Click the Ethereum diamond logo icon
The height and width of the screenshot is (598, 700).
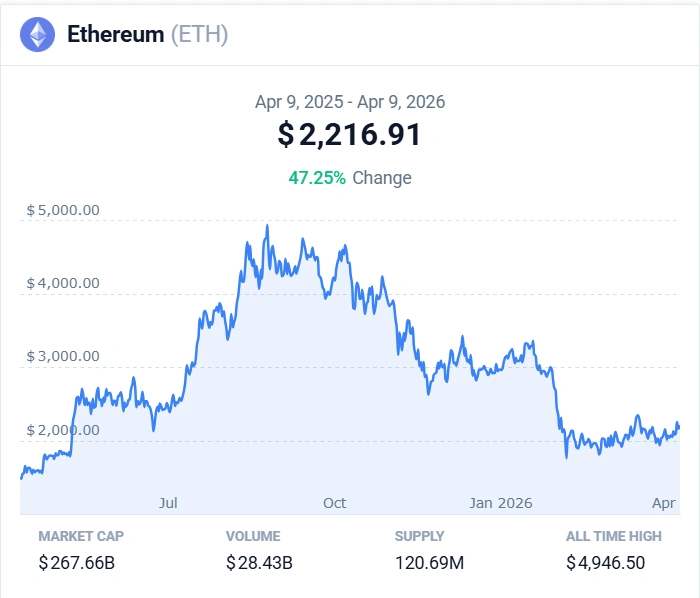pos(38,35)
